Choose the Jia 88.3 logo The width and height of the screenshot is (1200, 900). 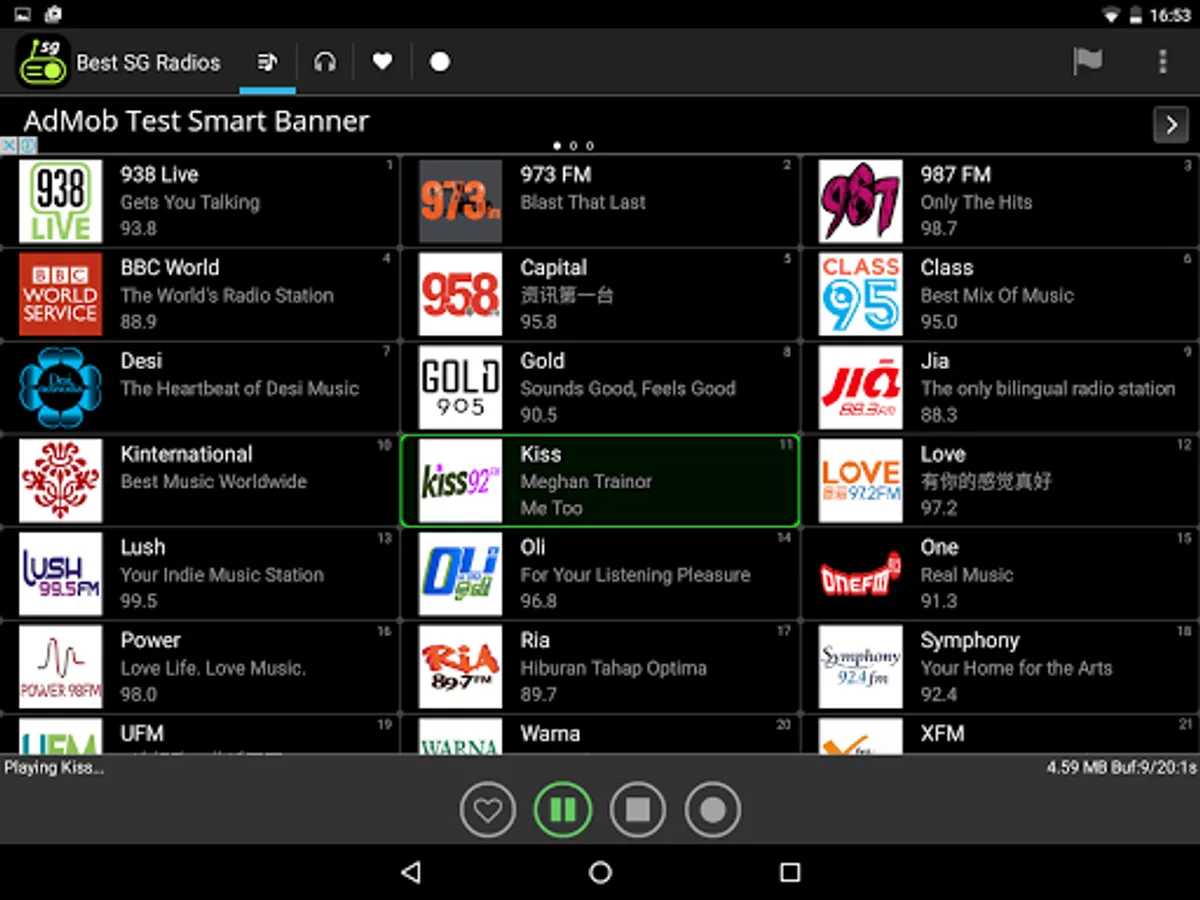tap(860, 387)
